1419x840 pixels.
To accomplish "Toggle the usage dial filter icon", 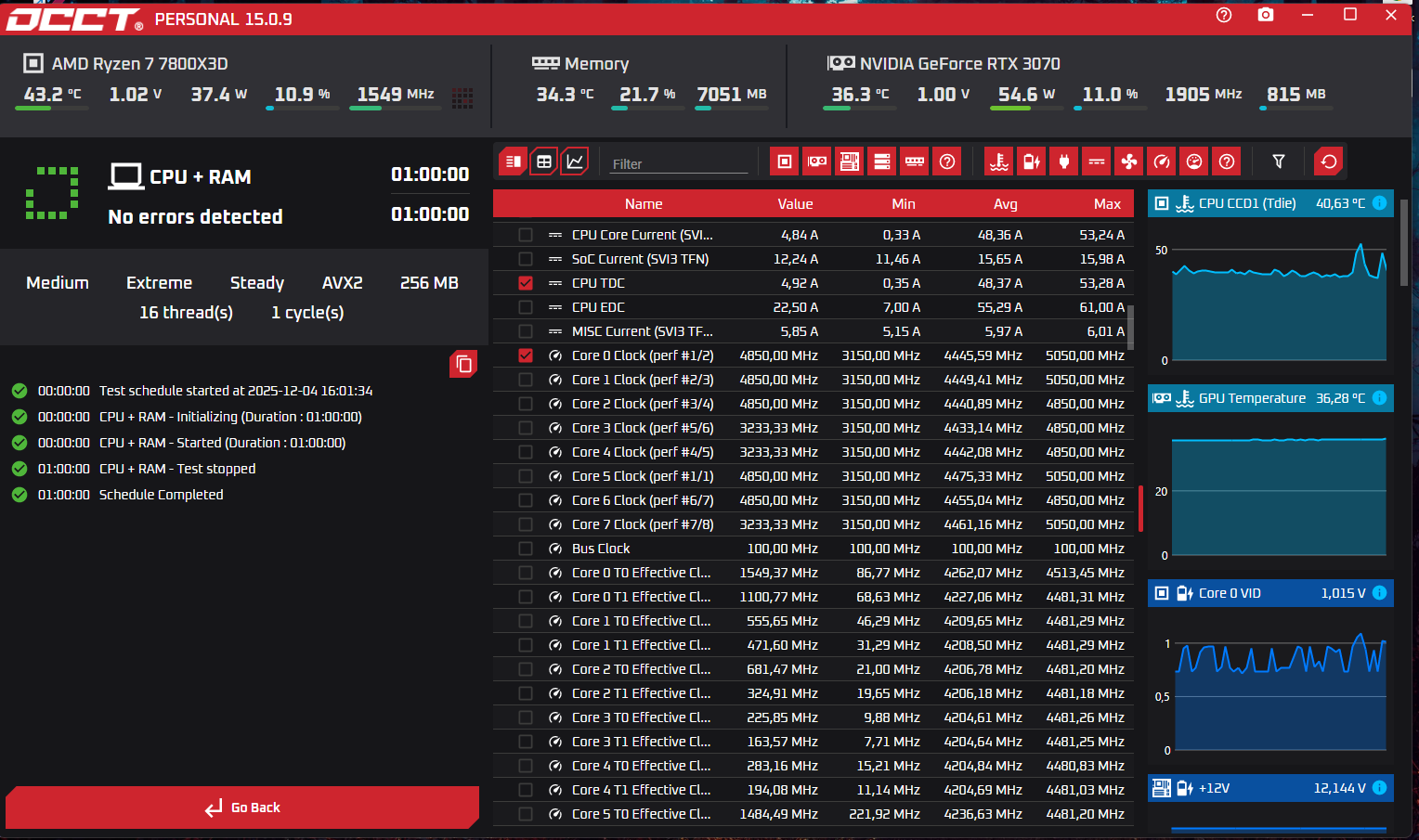I will tap(1194, 162).
